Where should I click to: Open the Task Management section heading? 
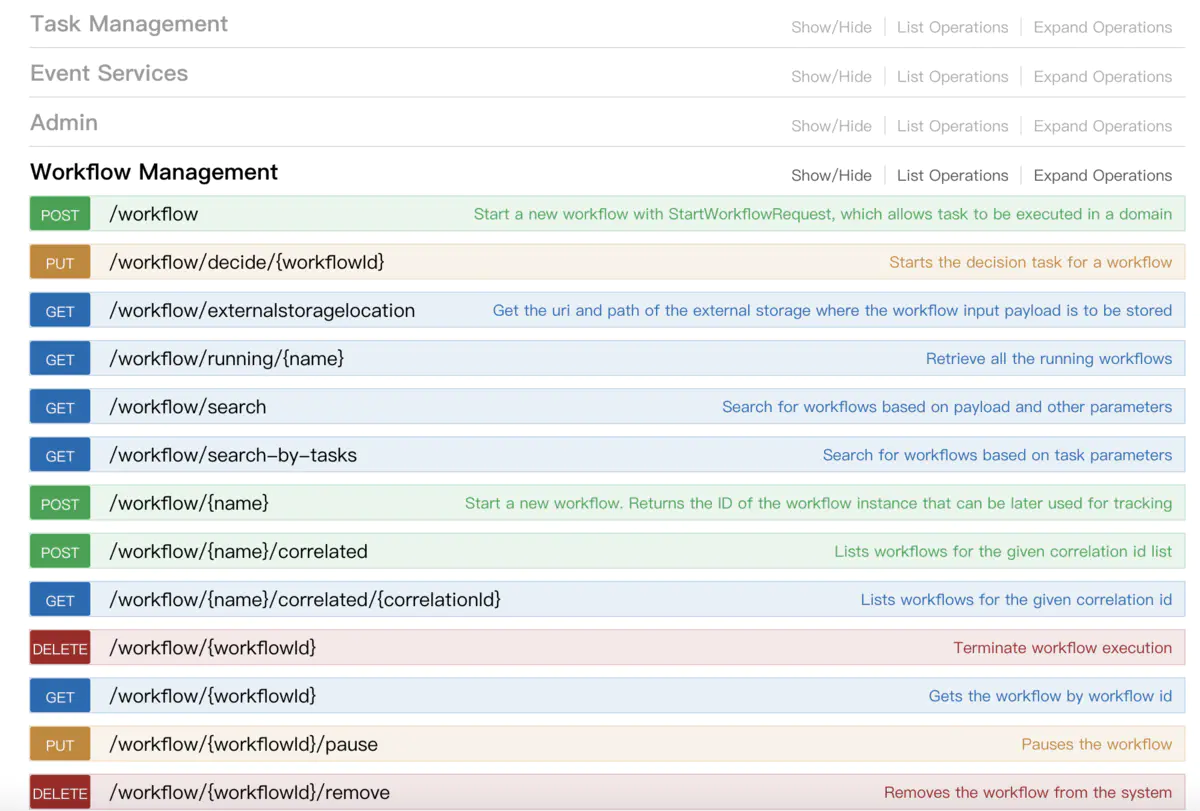click(x=129, y=24)
